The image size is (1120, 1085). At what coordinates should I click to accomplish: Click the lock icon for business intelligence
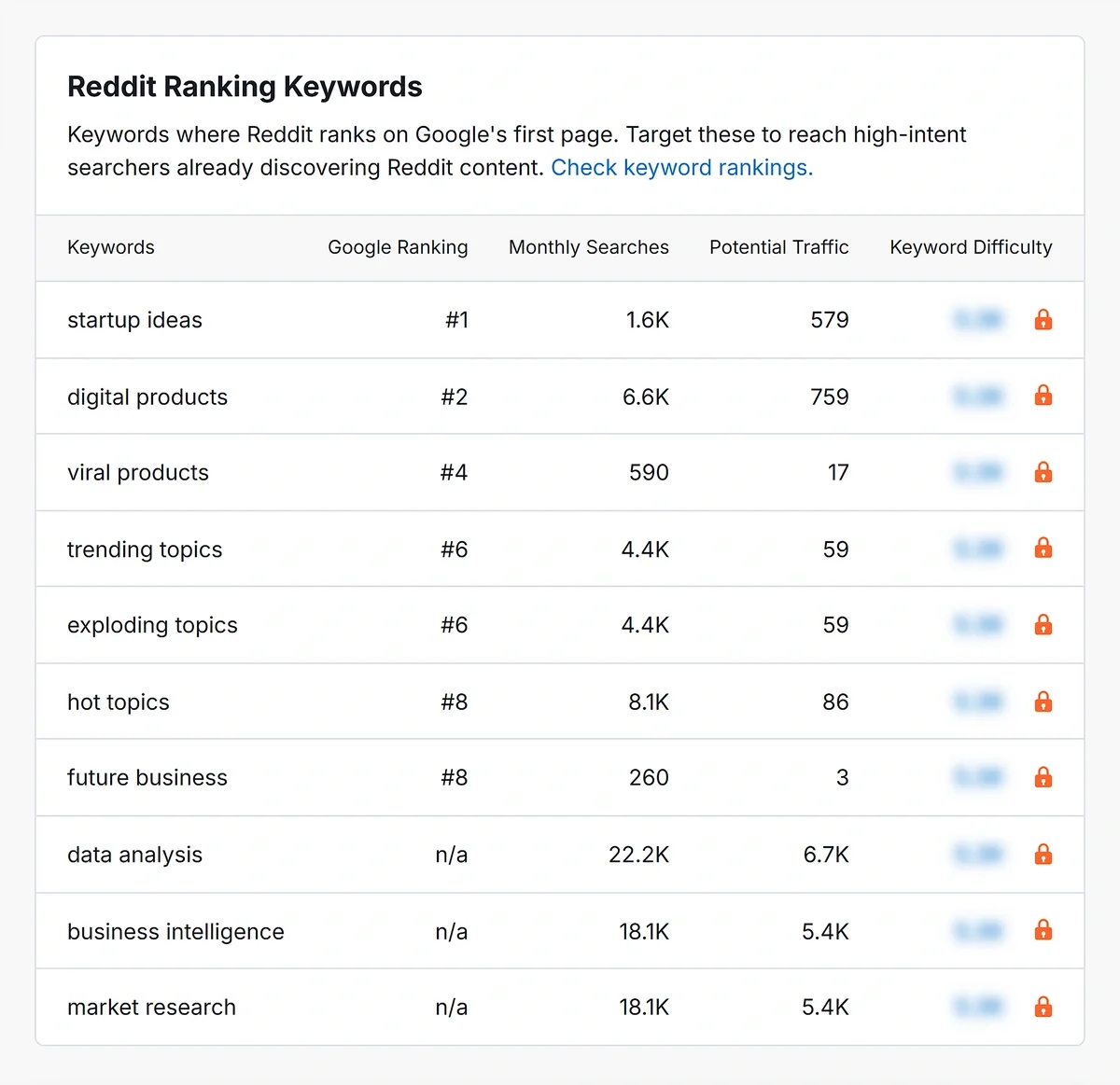click(x=1043, y=930)
